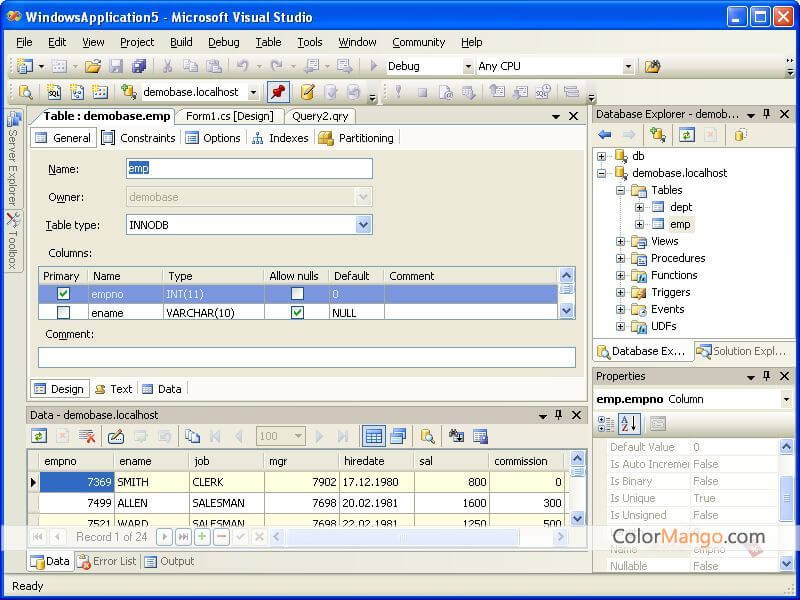Click down arrow of Columns list scrollbar
Image resolution: width=800 pixels, height=600 pixels.
pos(566,310)
